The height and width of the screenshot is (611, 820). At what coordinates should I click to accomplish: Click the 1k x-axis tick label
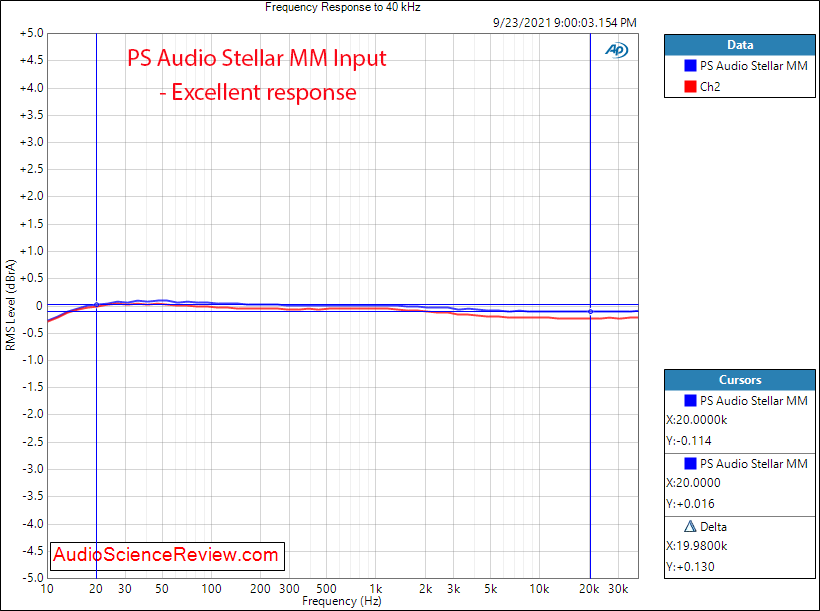coord(375,589)
